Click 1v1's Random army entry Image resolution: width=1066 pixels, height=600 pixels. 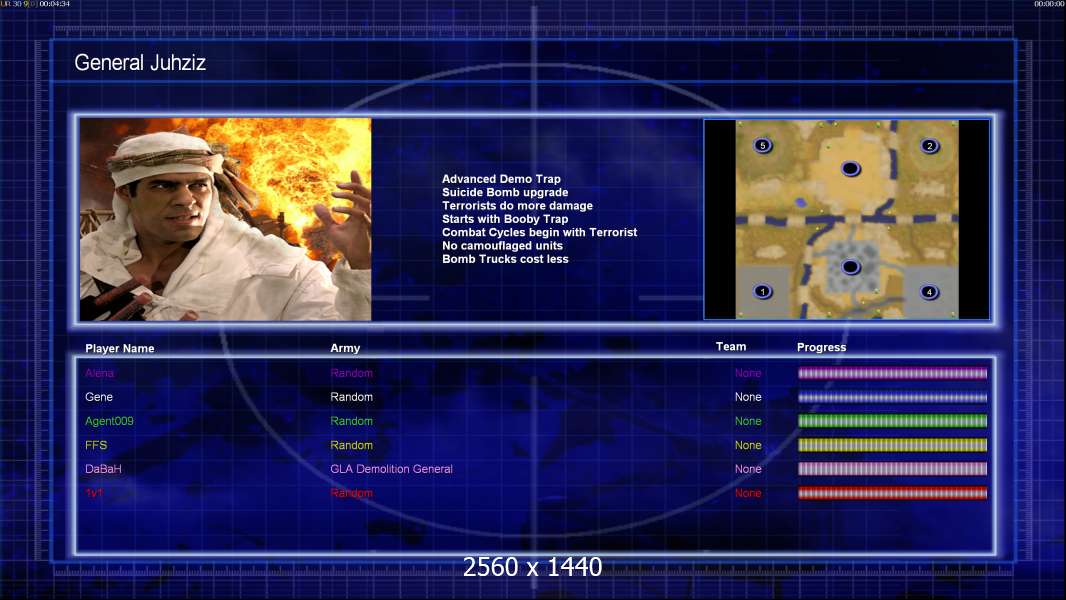coord(351,493)
